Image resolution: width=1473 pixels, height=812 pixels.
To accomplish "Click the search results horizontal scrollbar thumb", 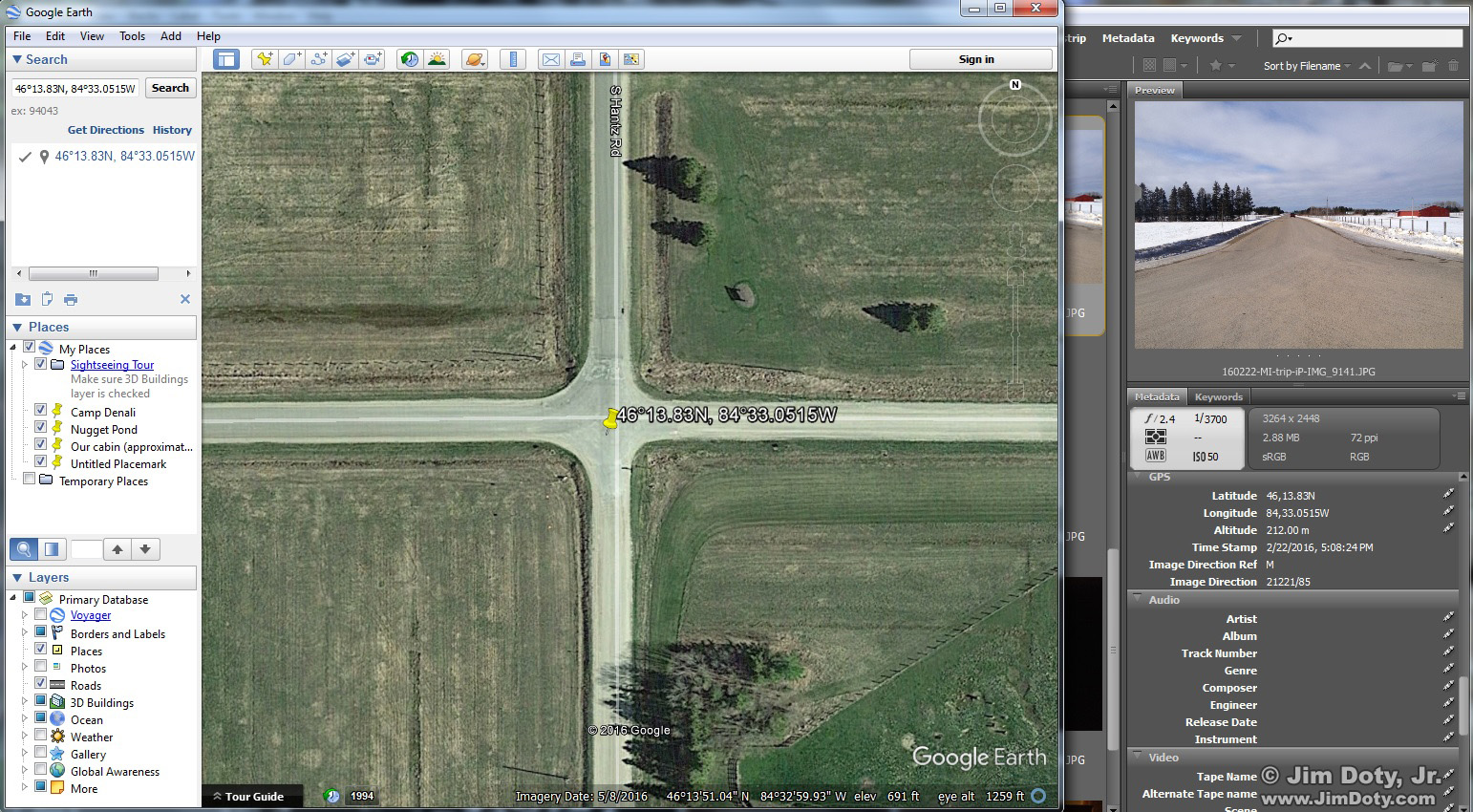I will (94, 273).
